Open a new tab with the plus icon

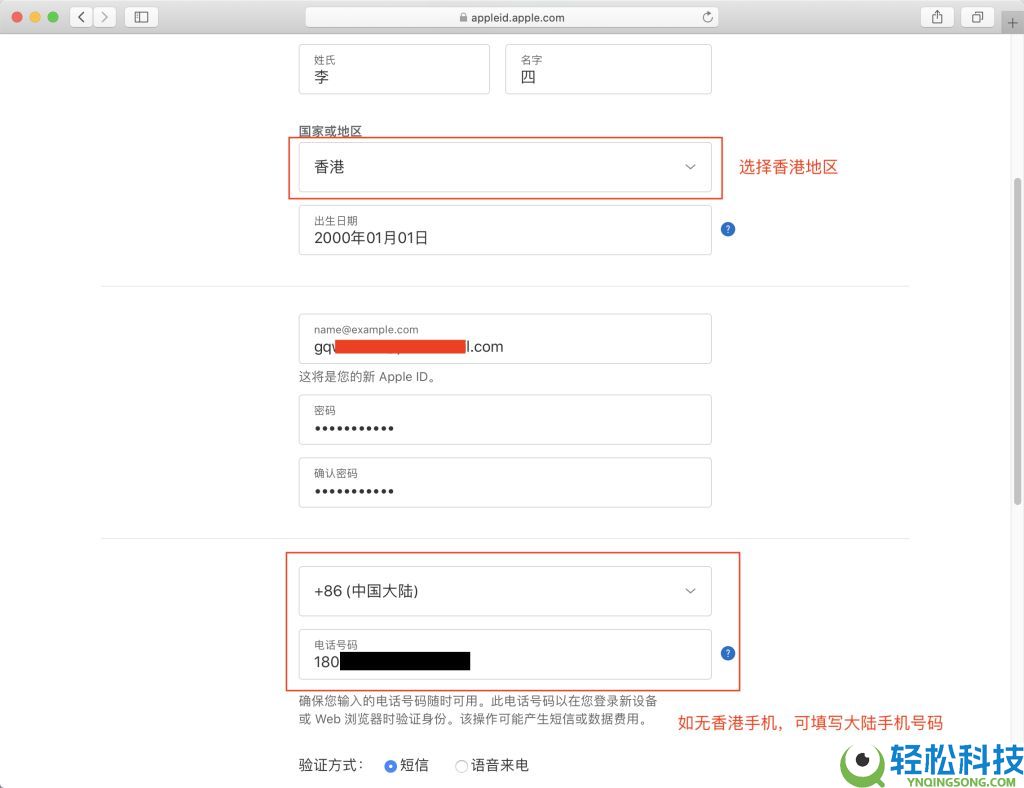1012,23
